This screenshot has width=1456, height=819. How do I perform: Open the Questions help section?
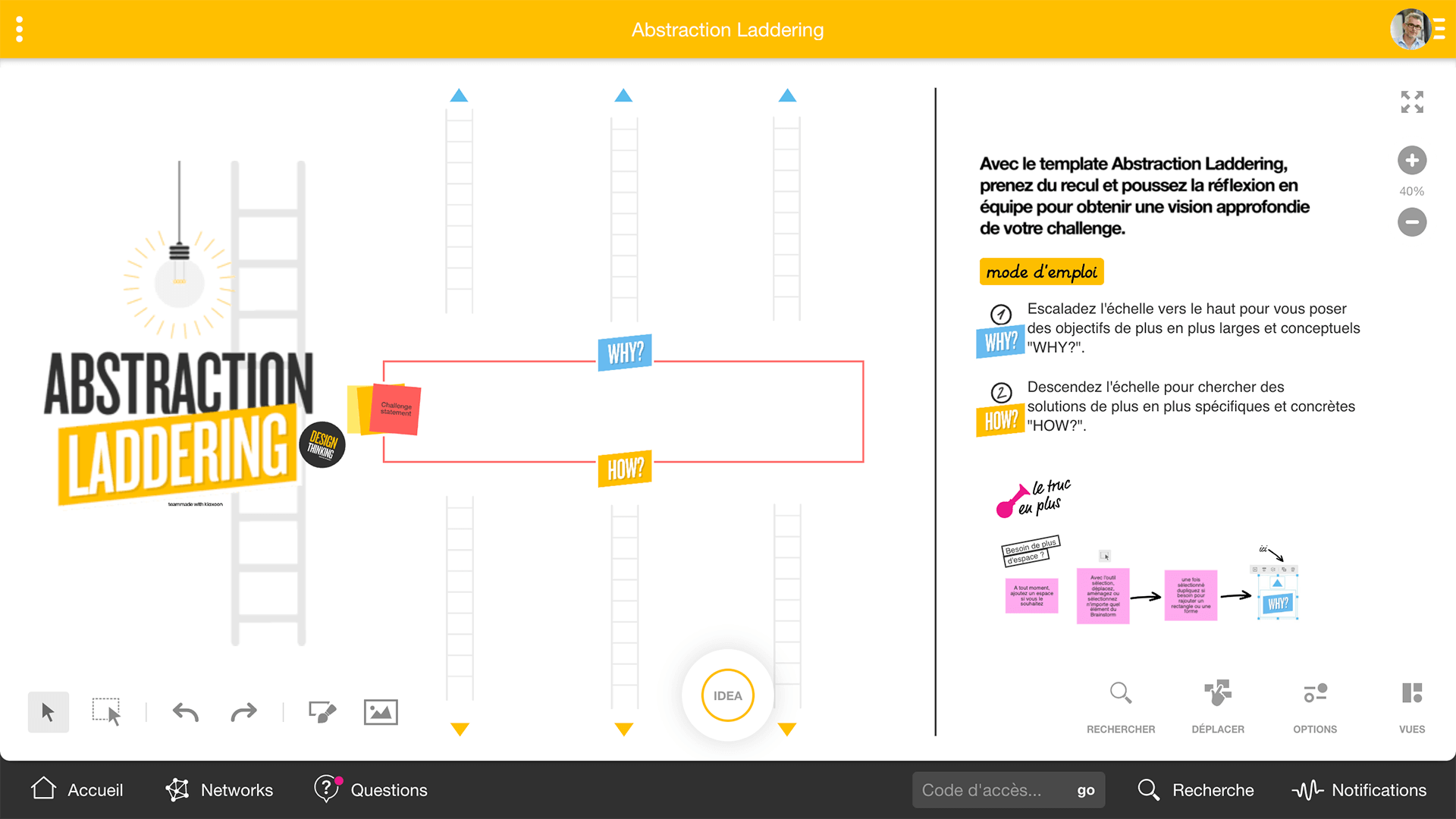pos(371,789)
